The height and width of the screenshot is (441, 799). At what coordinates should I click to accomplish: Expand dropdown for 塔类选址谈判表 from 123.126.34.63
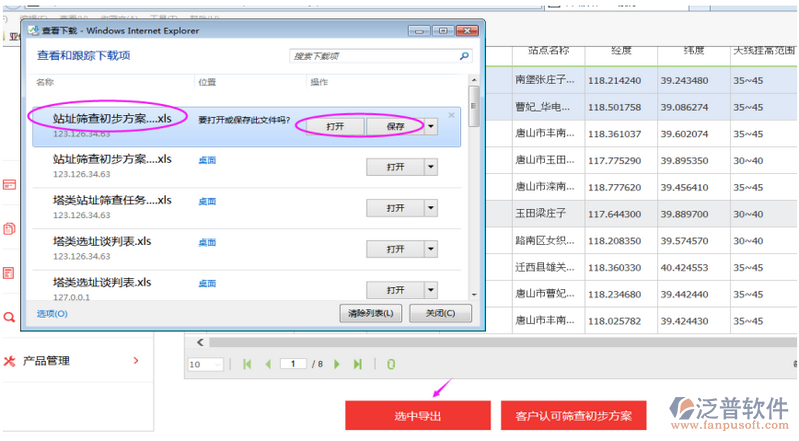tap(431, 249)
